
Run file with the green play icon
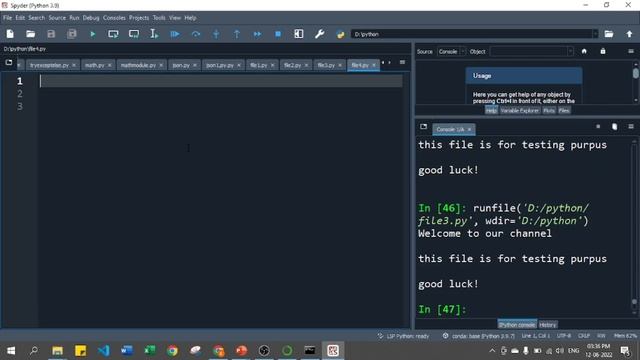93,34
